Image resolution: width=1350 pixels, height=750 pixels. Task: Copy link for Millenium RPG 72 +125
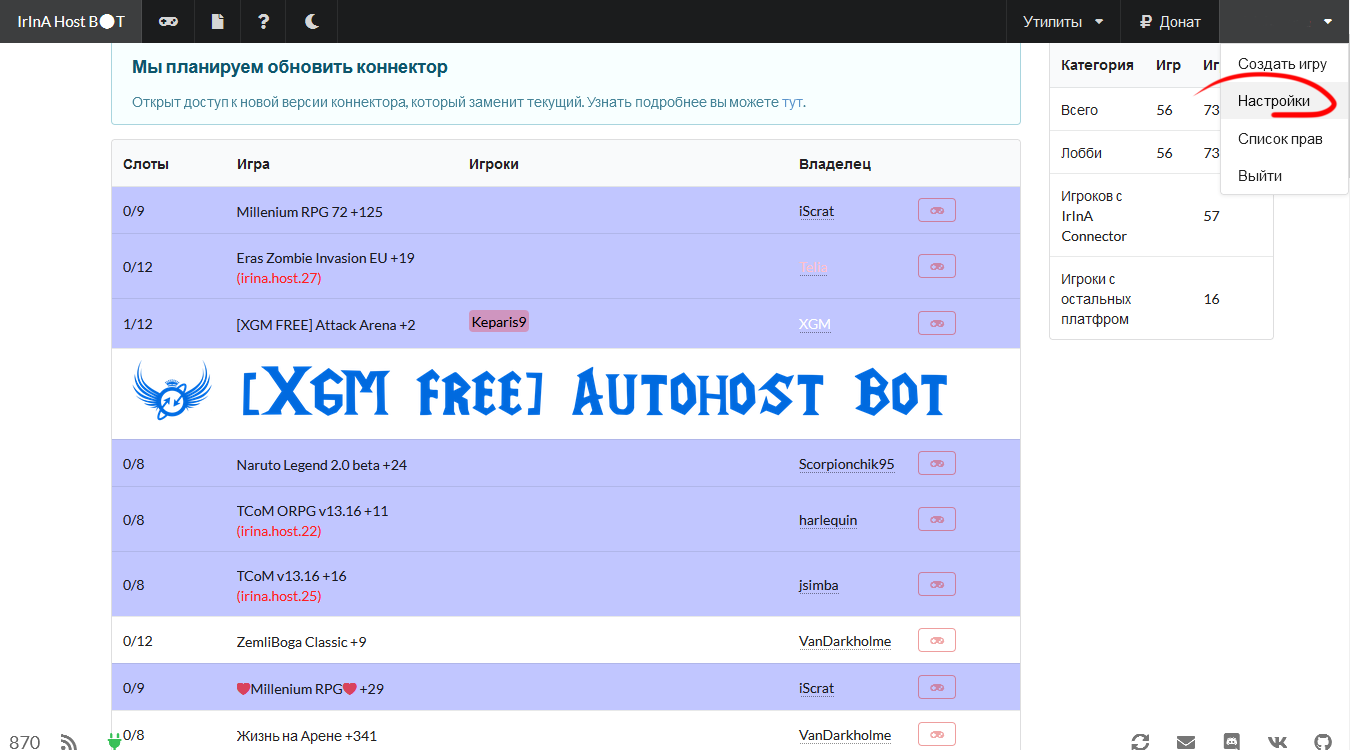point(937,210)
